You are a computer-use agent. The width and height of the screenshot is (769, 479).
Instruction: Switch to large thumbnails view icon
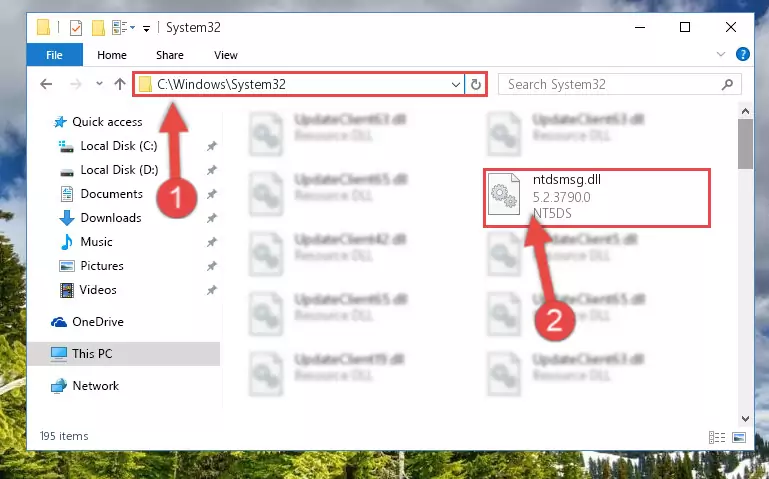point(739,437)
